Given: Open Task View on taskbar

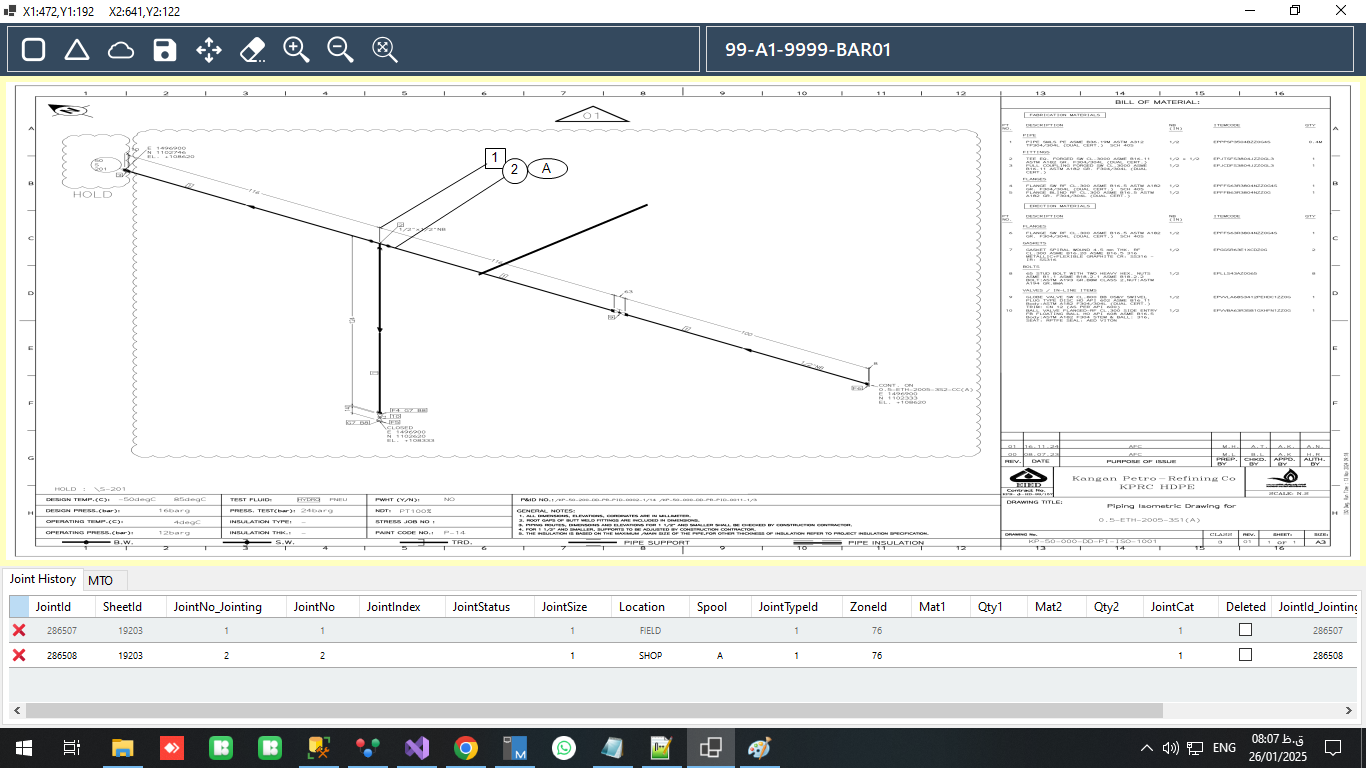Looking at the screenshot, I should click(71, 747).
